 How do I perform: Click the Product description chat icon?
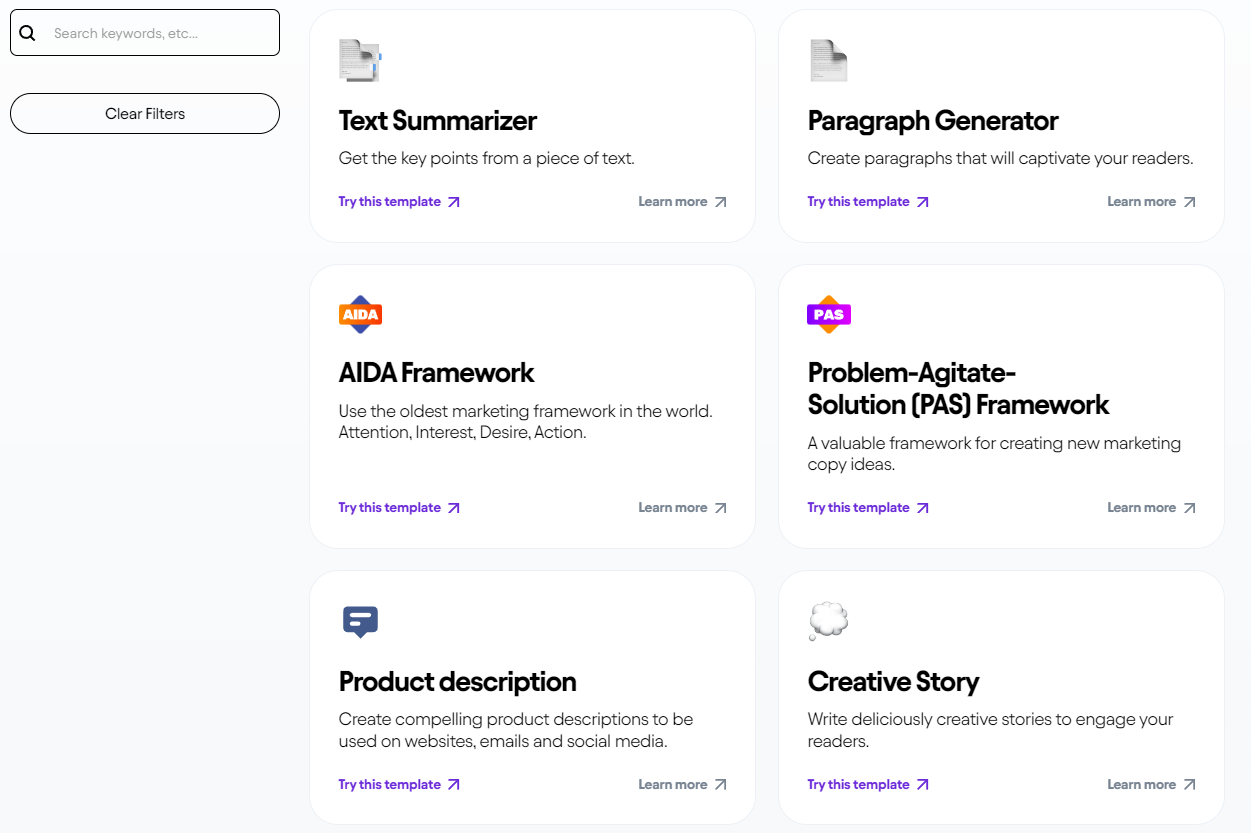click(x=360, y=621)
